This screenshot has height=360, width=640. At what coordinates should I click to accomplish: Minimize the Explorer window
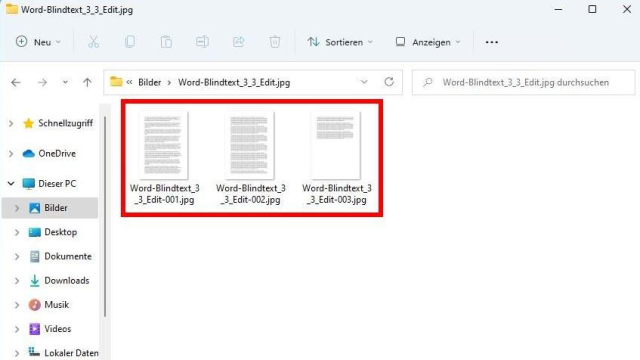coord(558,9)
